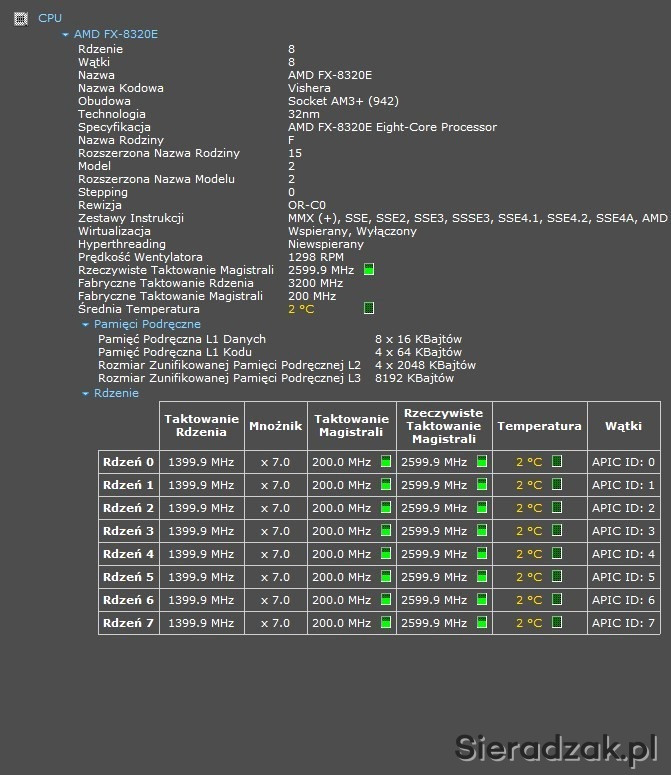Click the Zestawy Instrukcji value line

478,218
